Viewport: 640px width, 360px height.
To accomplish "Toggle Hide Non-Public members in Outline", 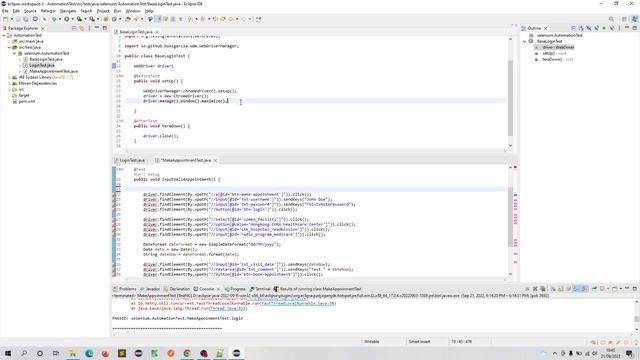I will 604,28.
